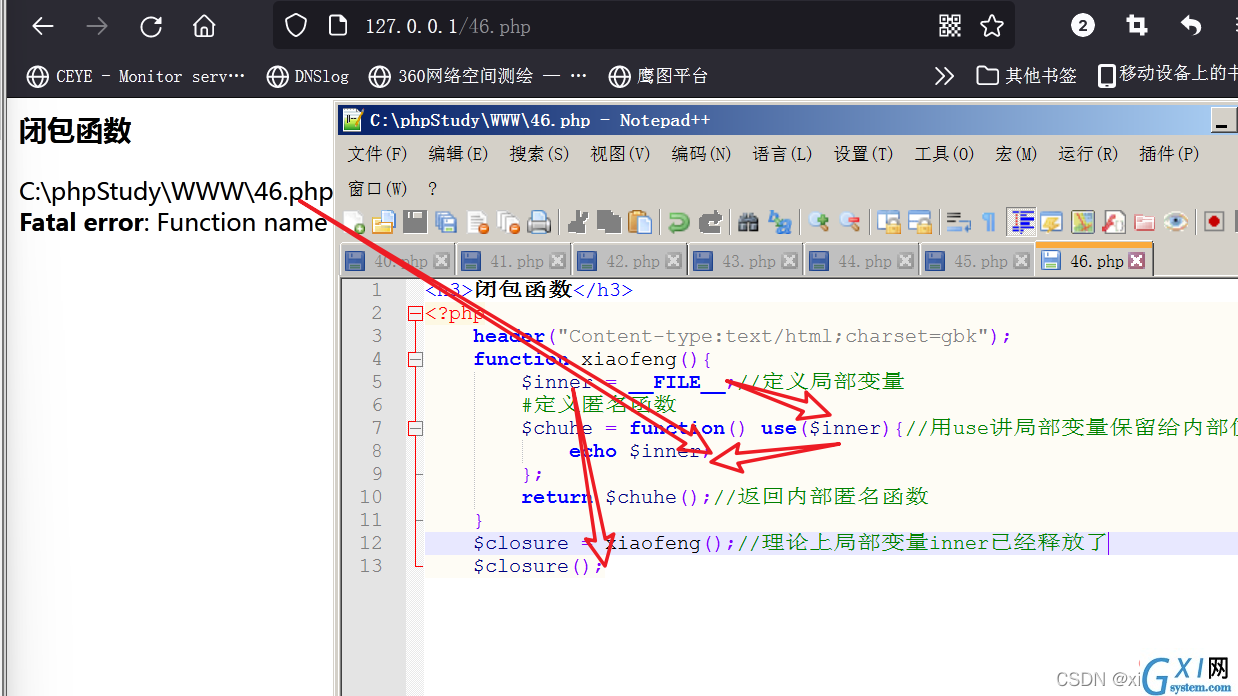The height and width of the screenshot is (696, 1238).
Task: Click the Zoom Out magnifier icon
Action: point(850,222)
